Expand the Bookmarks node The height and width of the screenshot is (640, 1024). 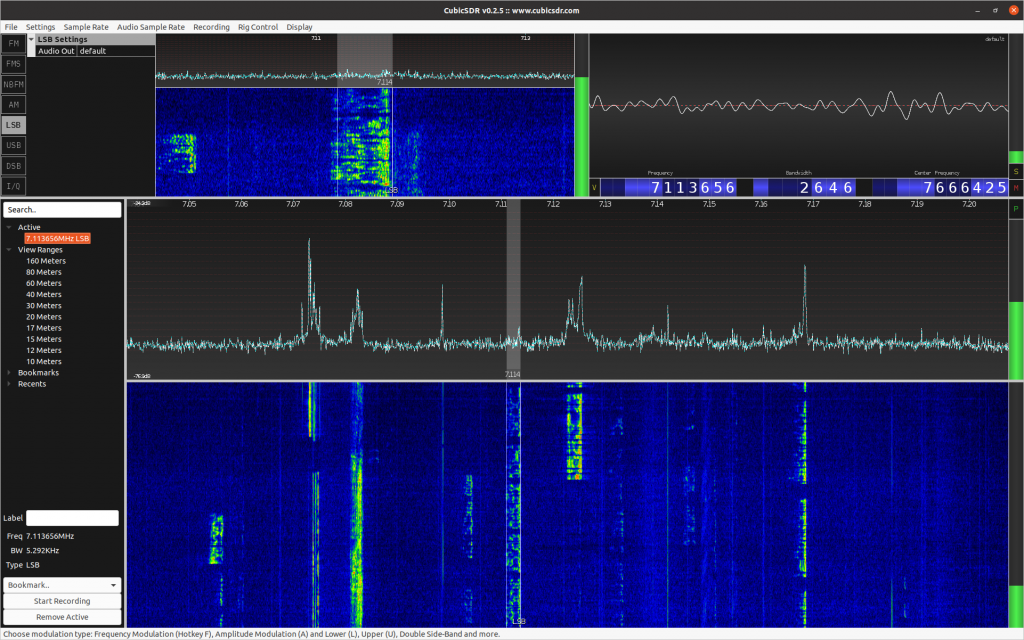9,373
